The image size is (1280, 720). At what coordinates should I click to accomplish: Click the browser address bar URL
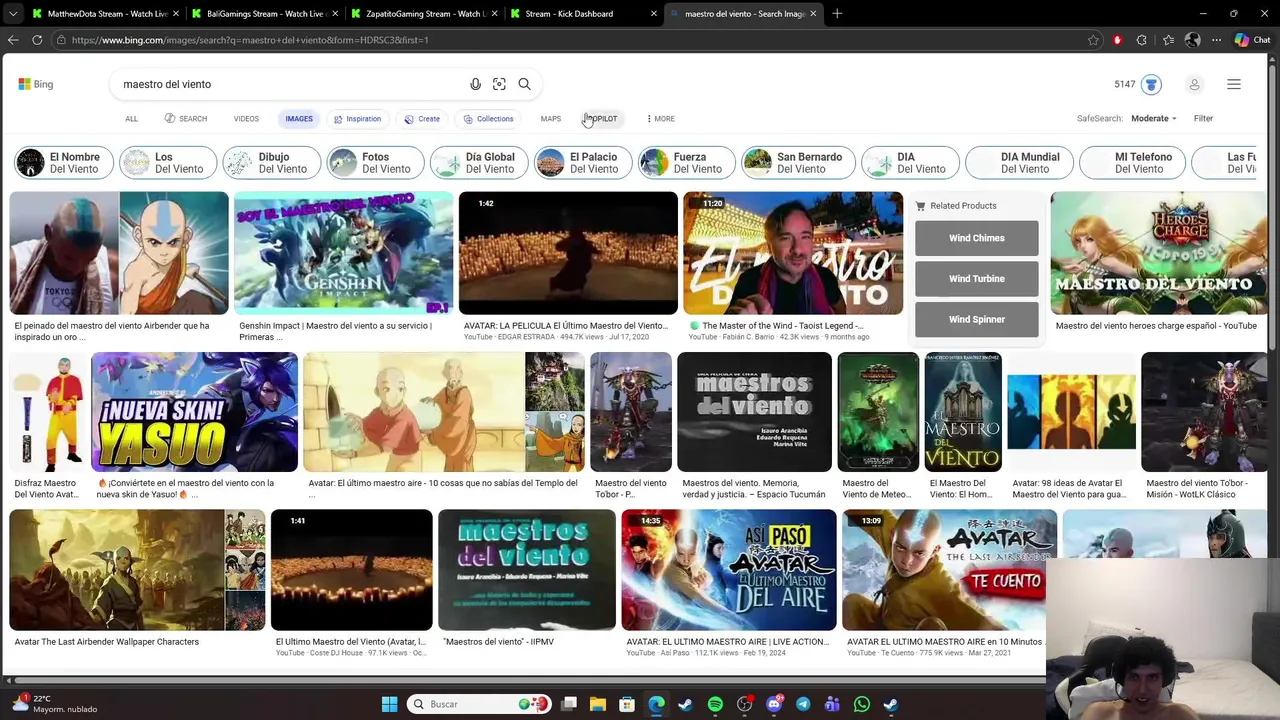point(250,40)
